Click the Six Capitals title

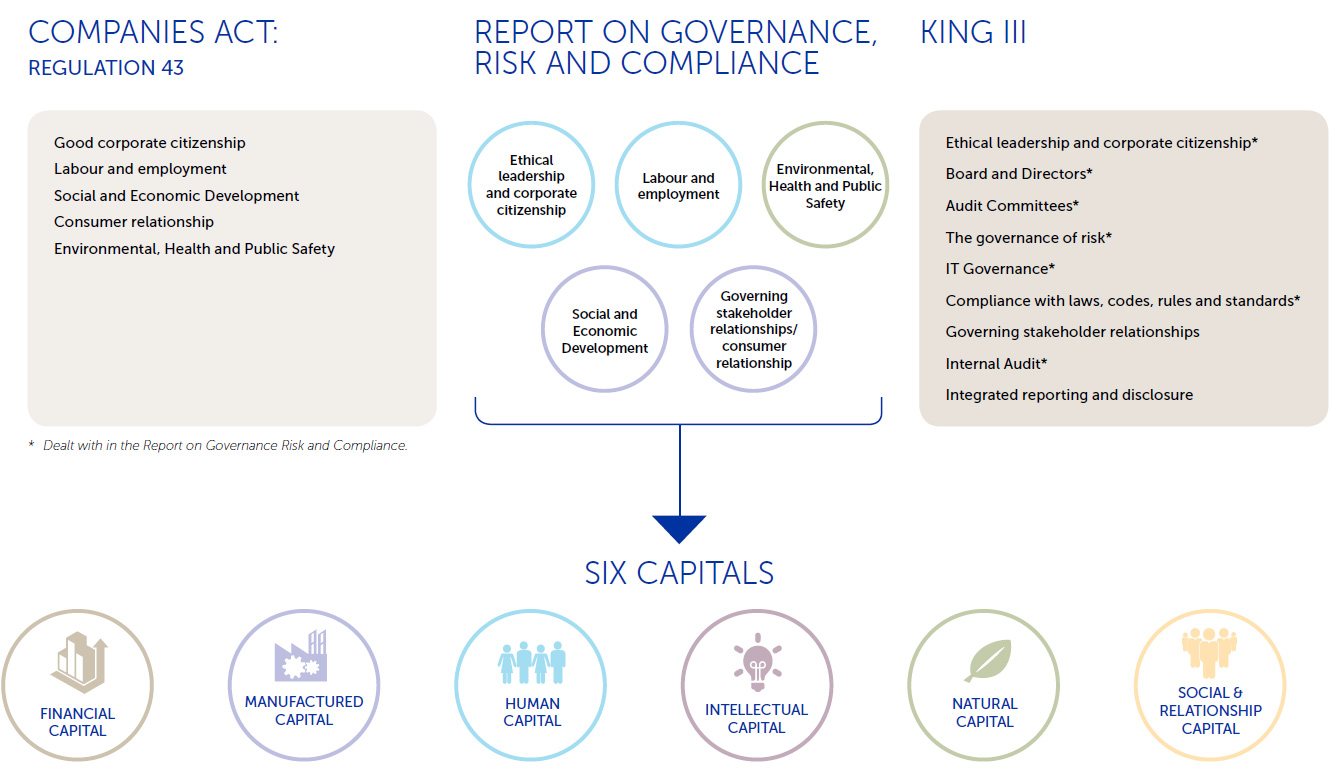pos(679,573)
